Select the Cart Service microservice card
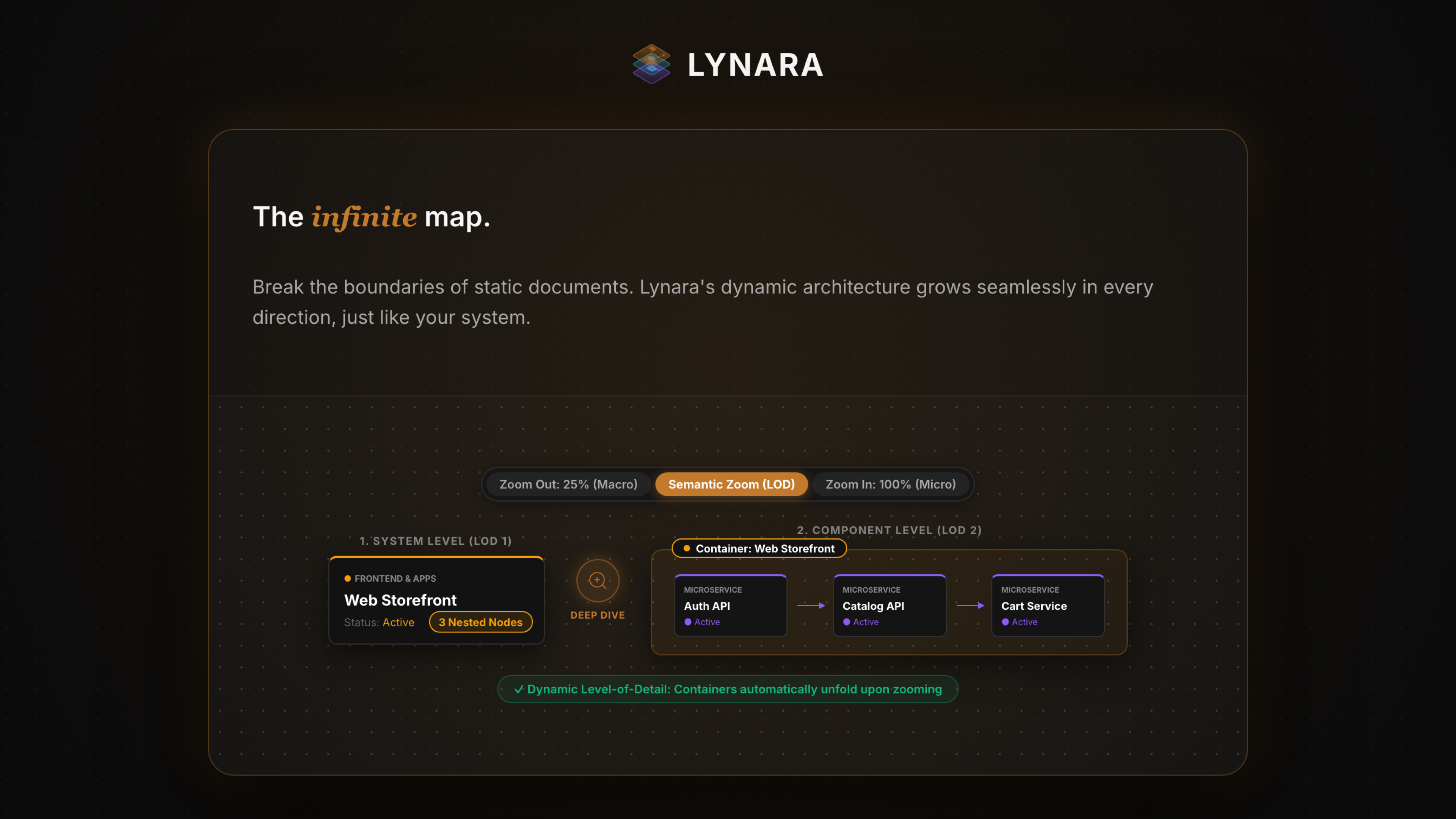1456x819 pixels. coord(1048,606)
